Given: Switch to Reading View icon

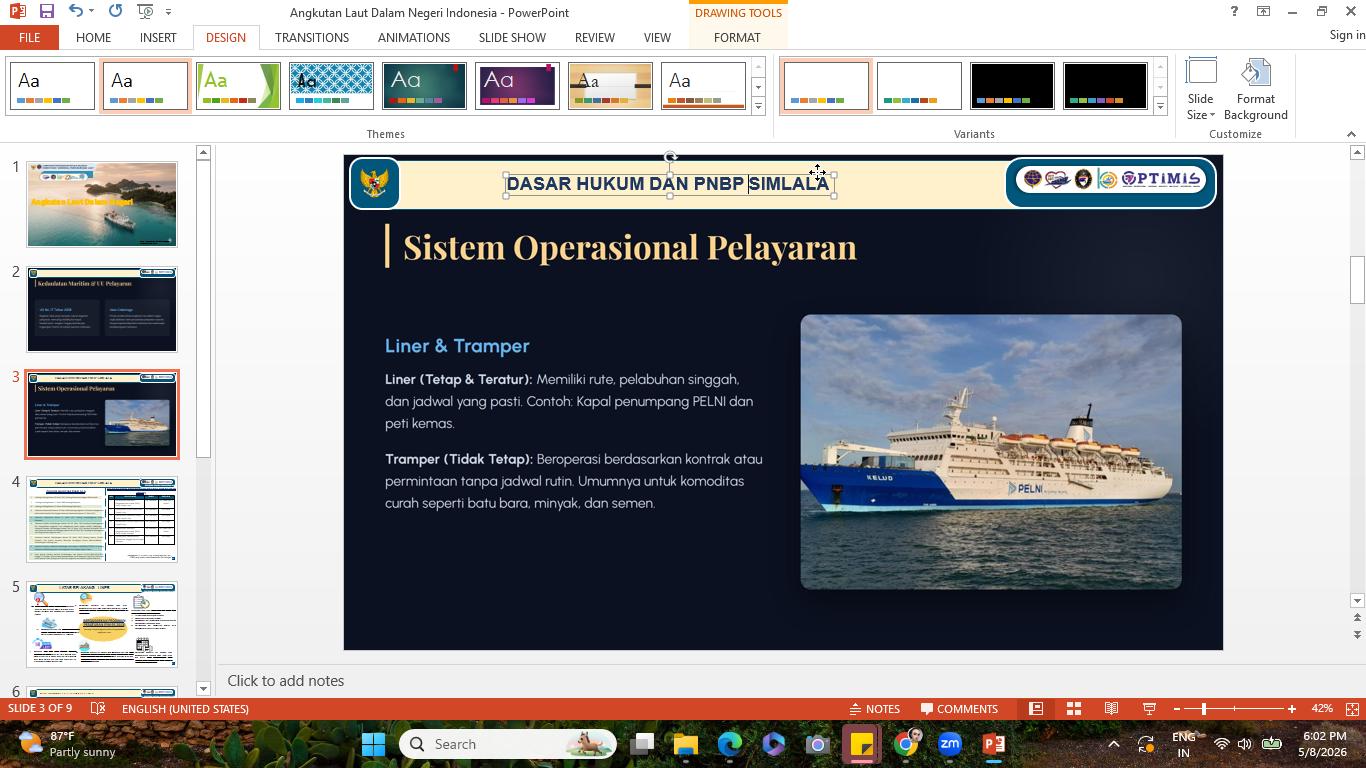Looking at the screenshot, I should coord(1111,709).
